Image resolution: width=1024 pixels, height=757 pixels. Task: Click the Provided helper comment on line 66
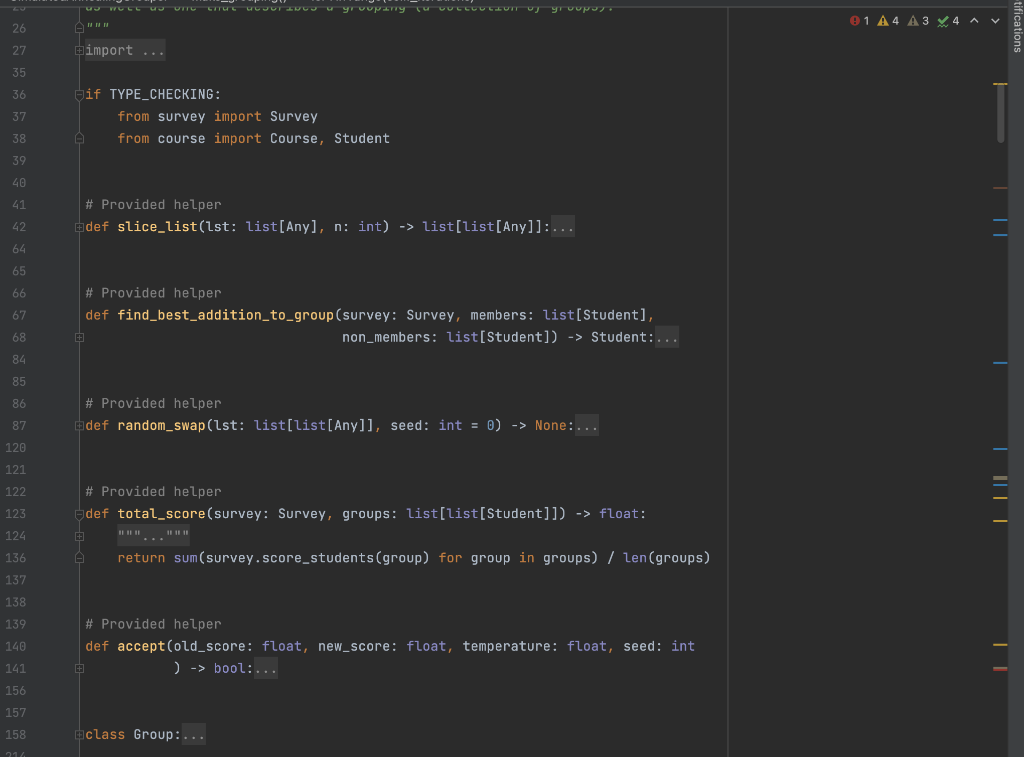click(153, 293)
